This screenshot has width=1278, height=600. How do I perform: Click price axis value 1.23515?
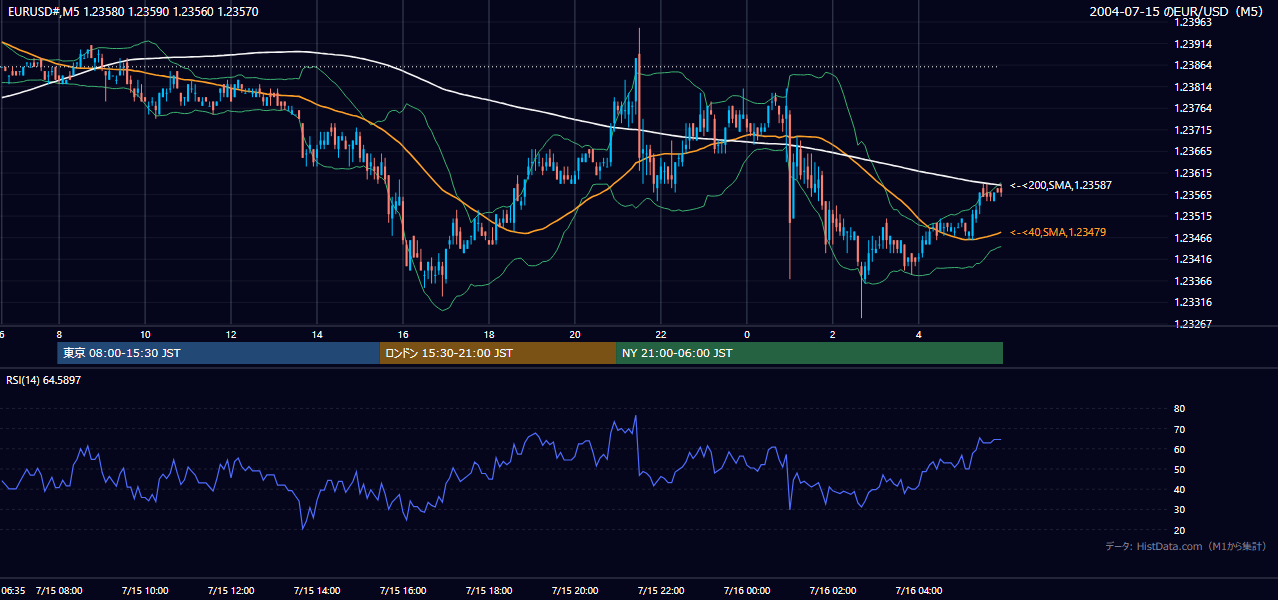click(x=1194, y=216)
